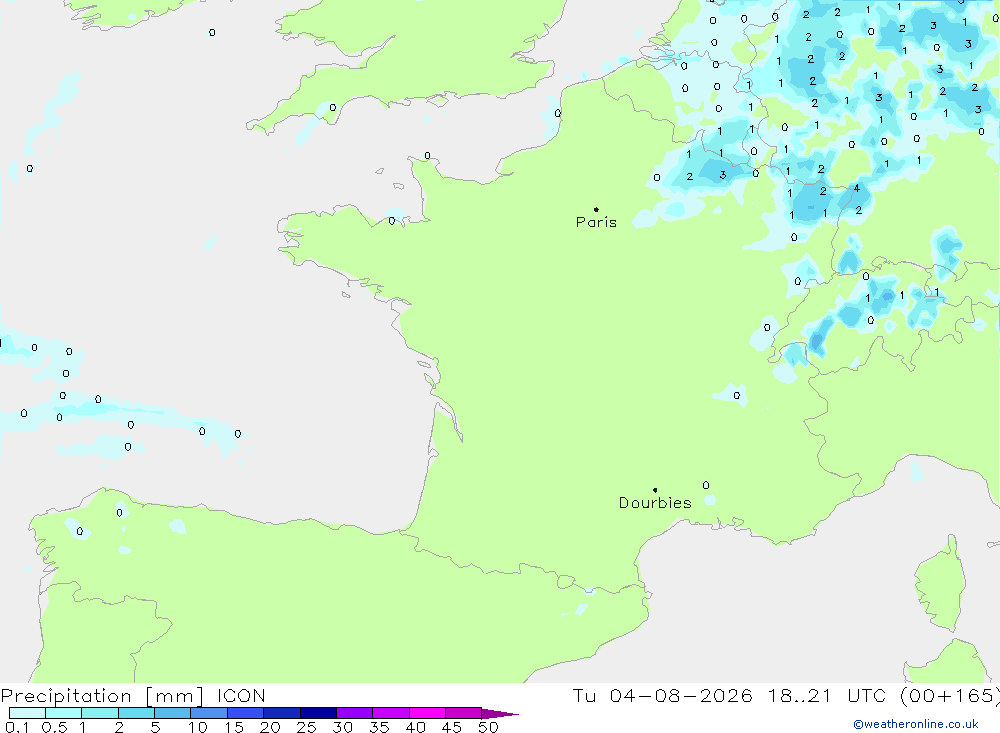Click the lightest 0.1 mm legend swatch
1000x733 pixels.
tap(27, 713)
